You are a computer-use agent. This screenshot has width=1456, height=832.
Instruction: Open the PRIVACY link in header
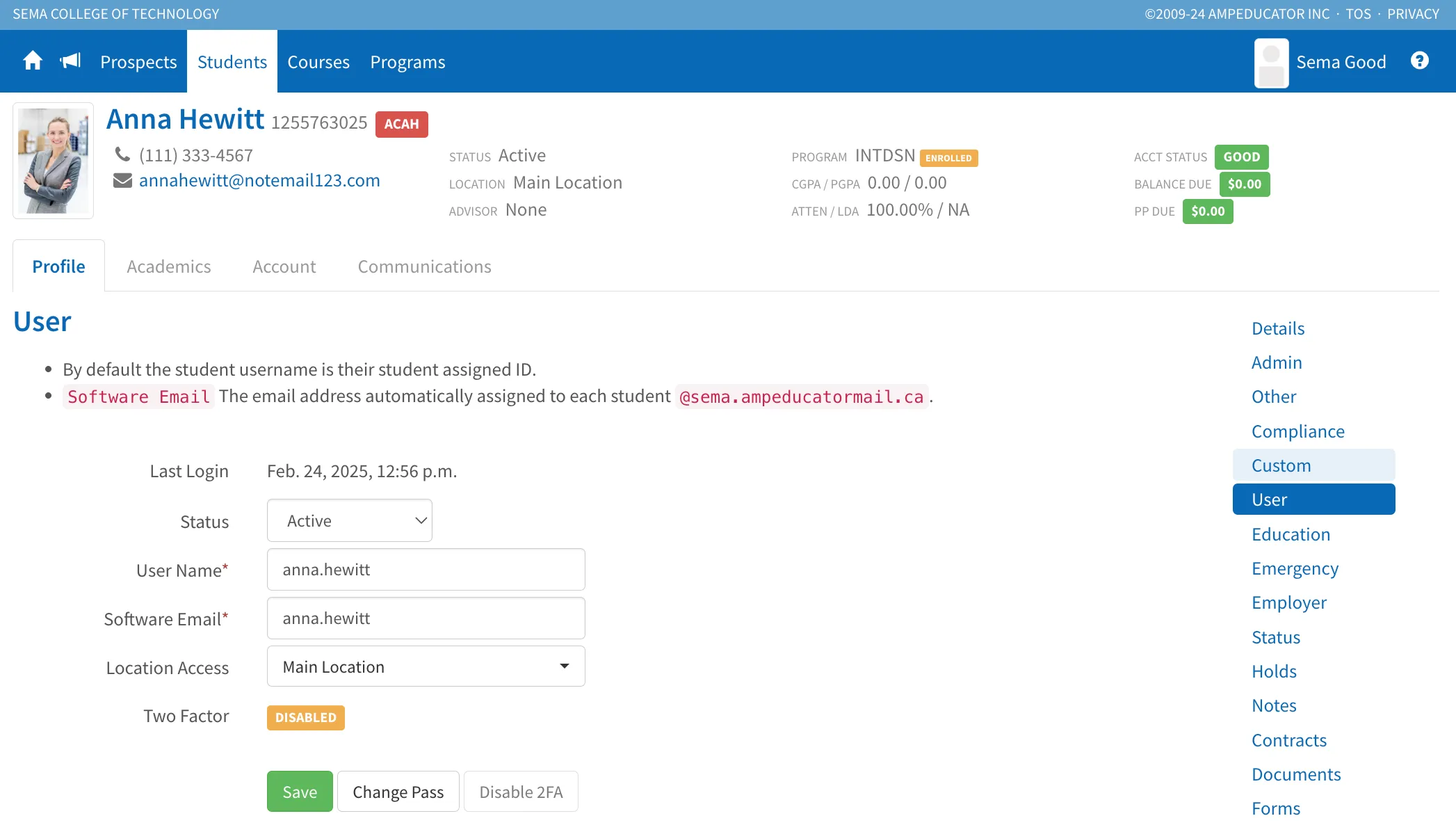[x=1413, y=14]
